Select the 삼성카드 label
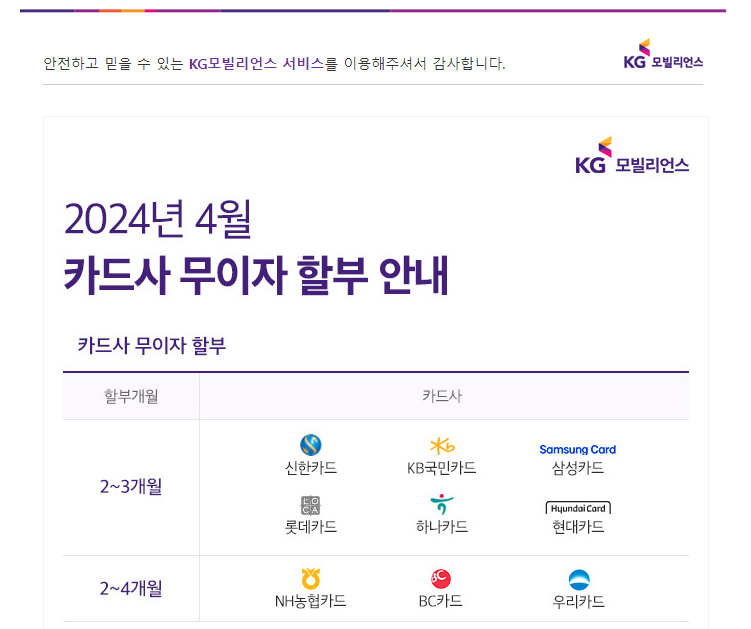 578,468
